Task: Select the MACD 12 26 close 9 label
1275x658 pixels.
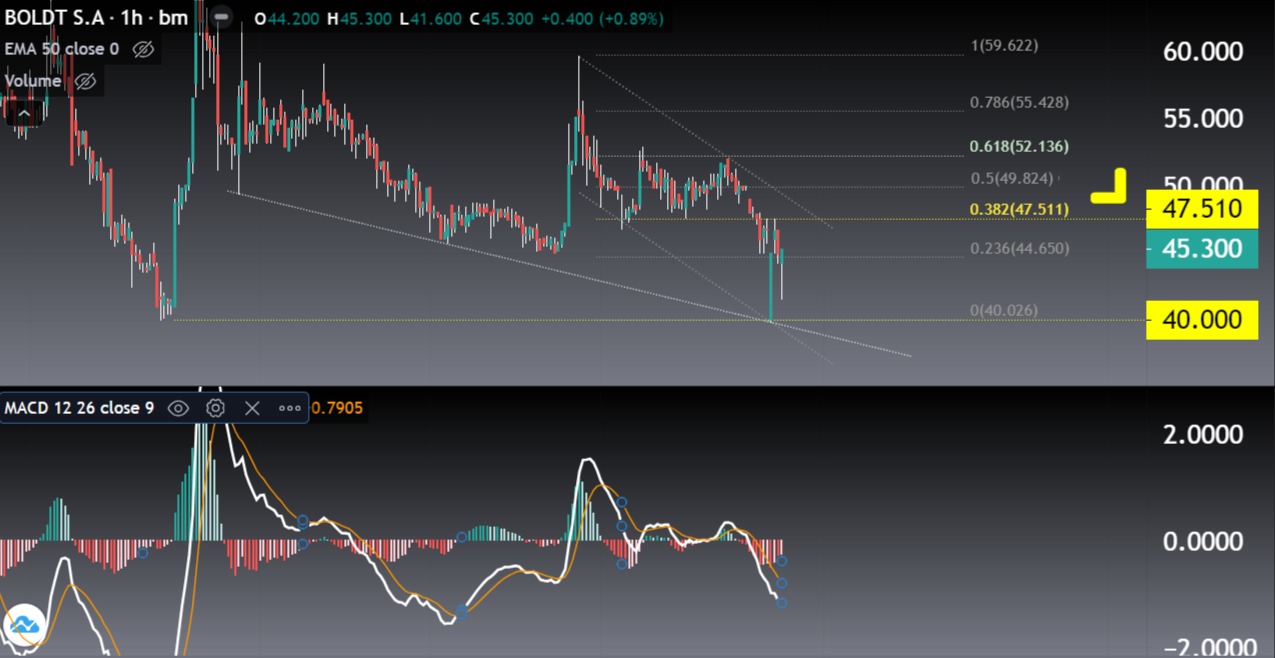Action: tap(79, 408)
